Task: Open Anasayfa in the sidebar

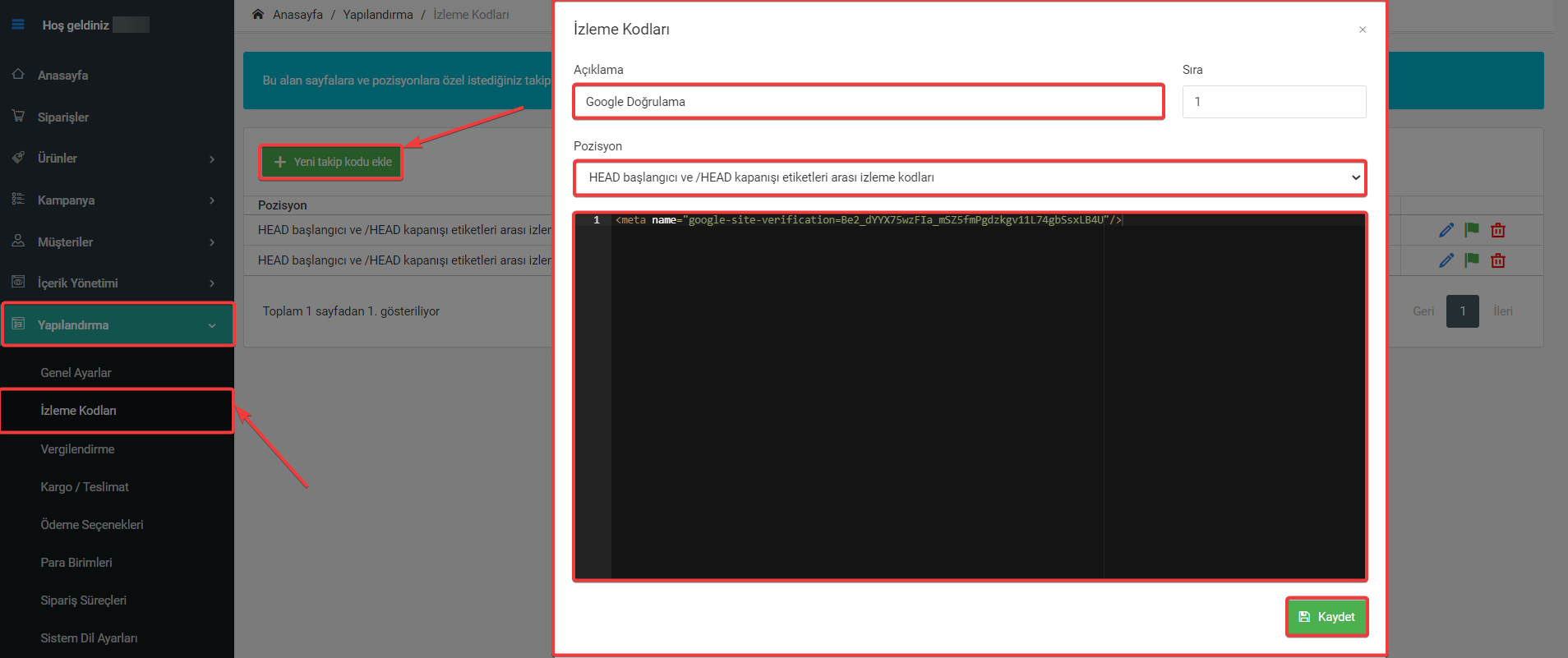Action: (62, 75)
